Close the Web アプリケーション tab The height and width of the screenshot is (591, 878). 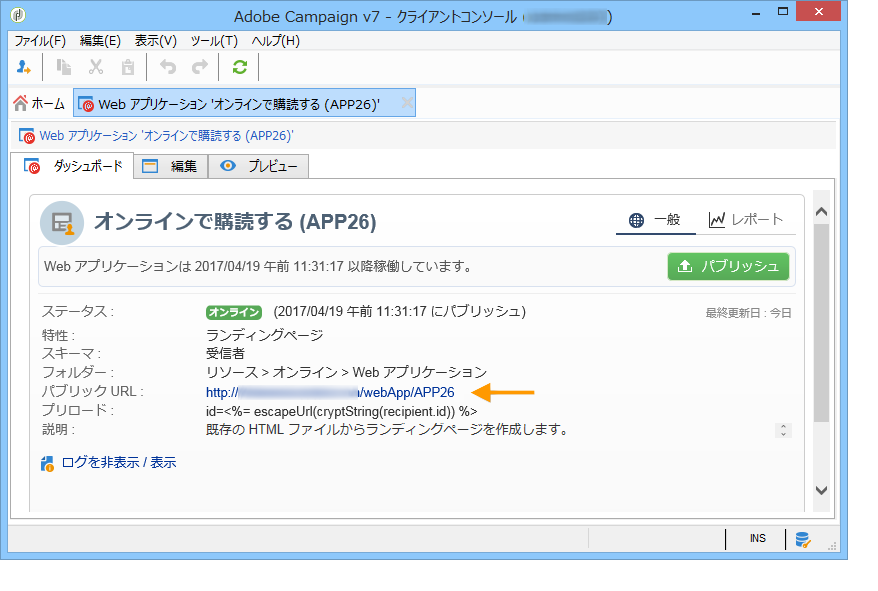407,103
